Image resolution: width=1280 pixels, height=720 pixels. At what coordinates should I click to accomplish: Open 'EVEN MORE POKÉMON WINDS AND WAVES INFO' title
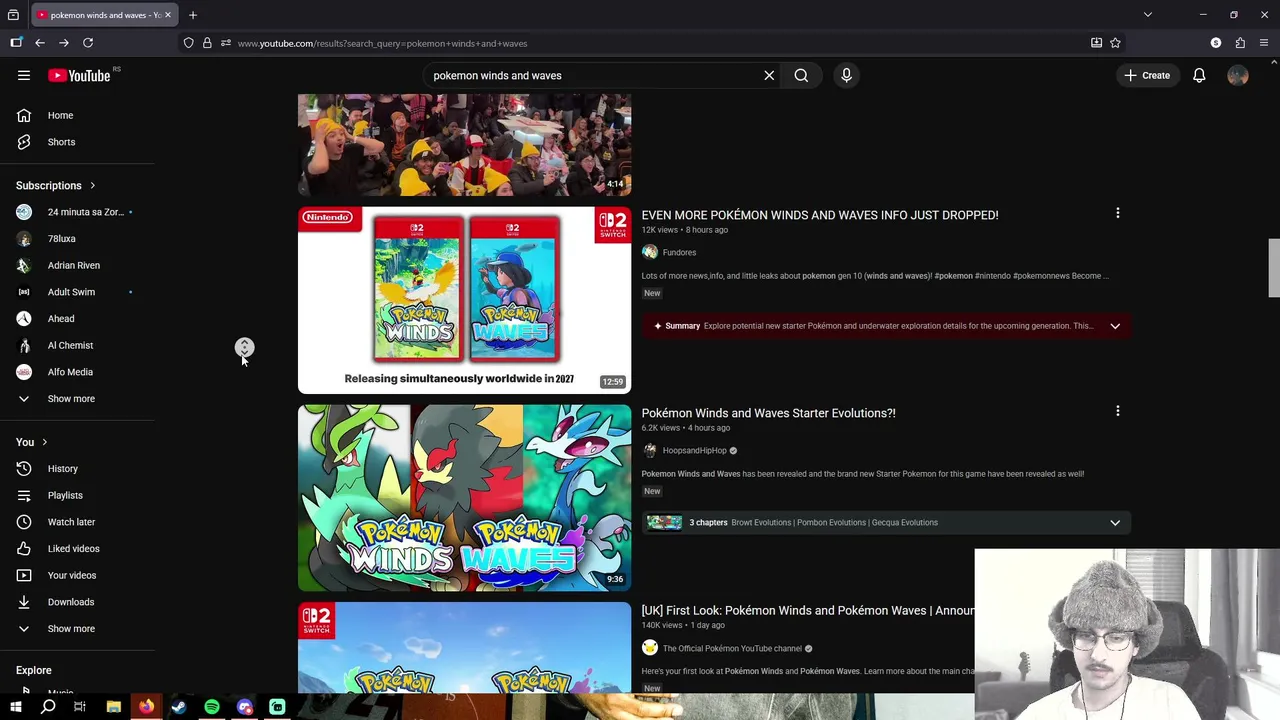[x=819, y=215]
